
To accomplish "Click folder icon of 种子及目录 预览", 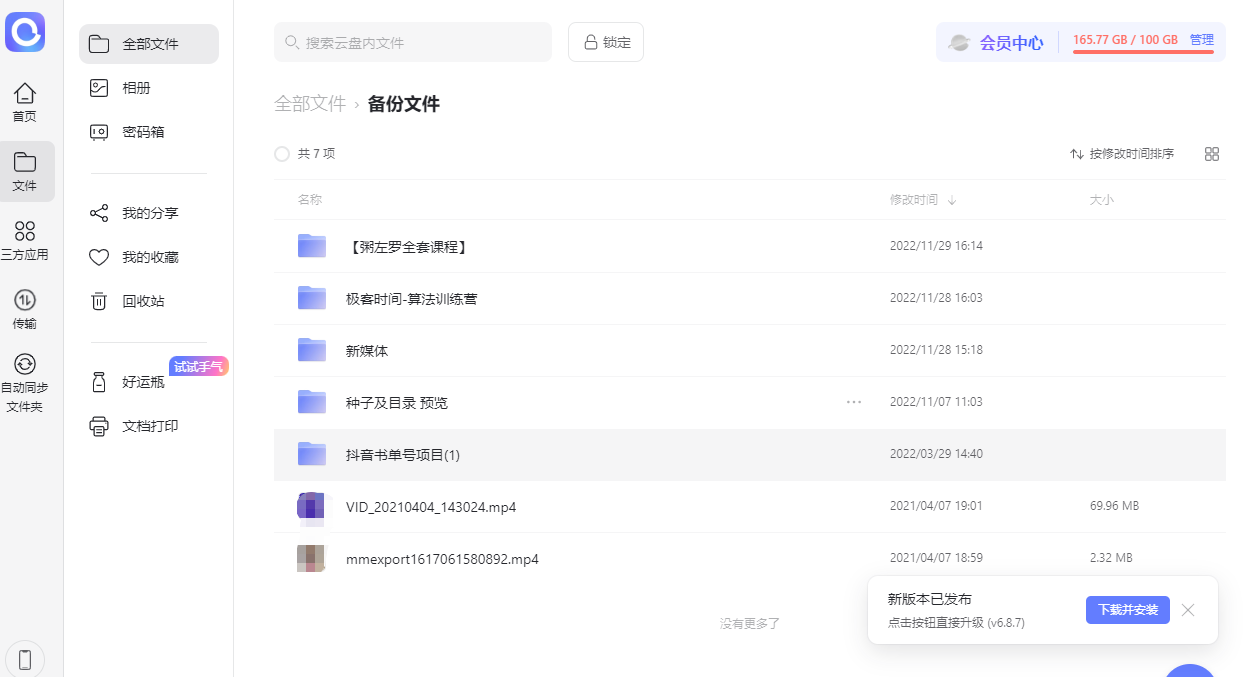I will 312,402.
